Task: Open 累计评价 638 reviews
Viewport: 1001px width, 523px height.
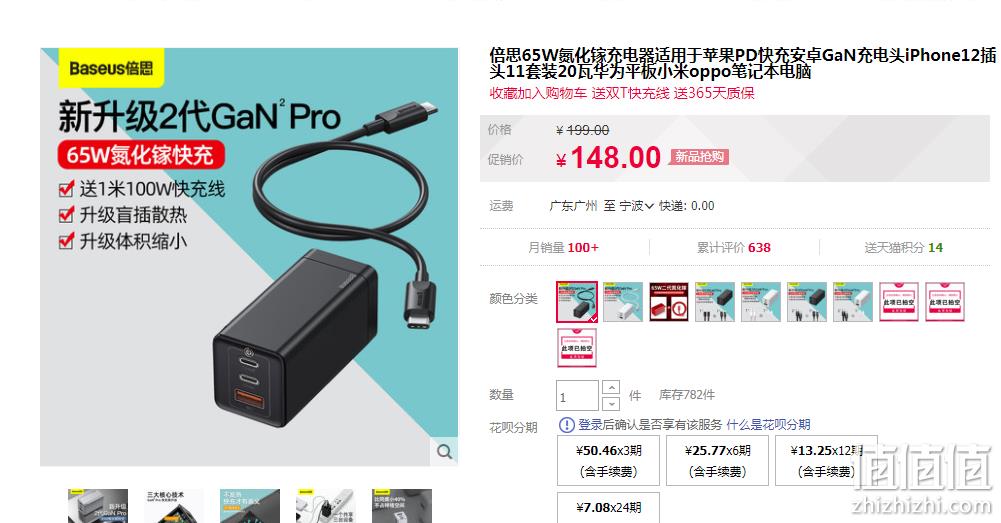Action: [734, 248]
